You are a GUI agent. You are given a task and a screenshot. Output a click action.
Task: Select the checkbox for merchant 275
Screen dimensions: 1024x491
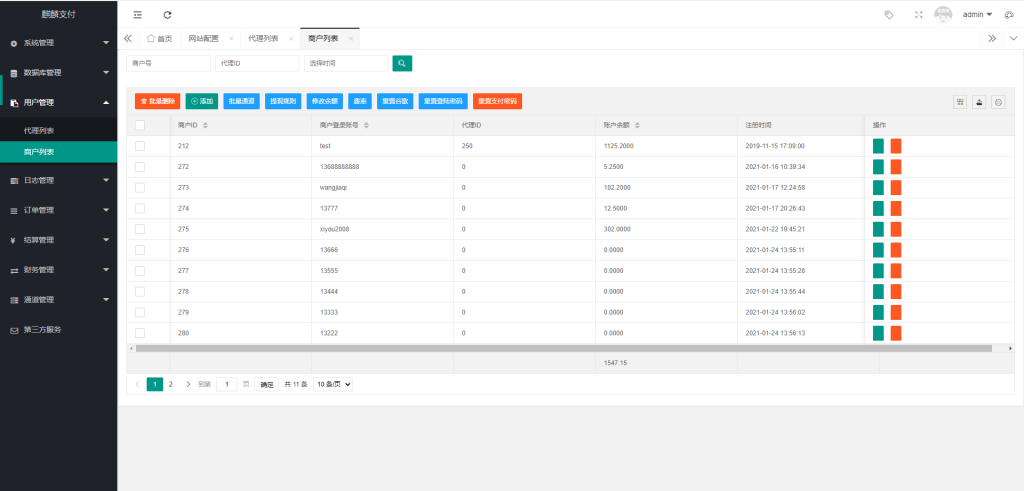tap(140, 228)
